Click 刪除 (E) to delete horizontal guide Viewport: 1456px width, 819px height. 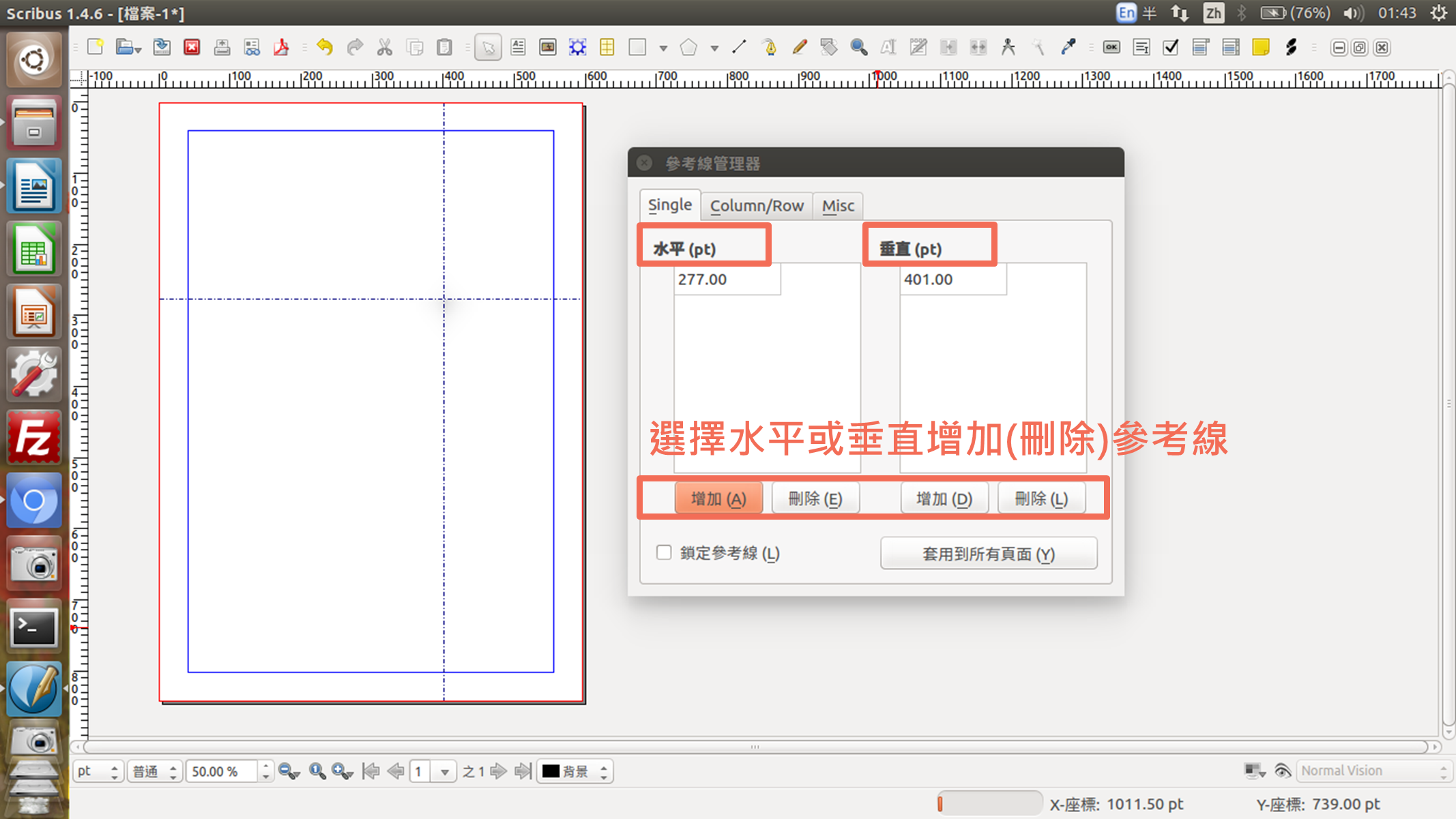815,498
